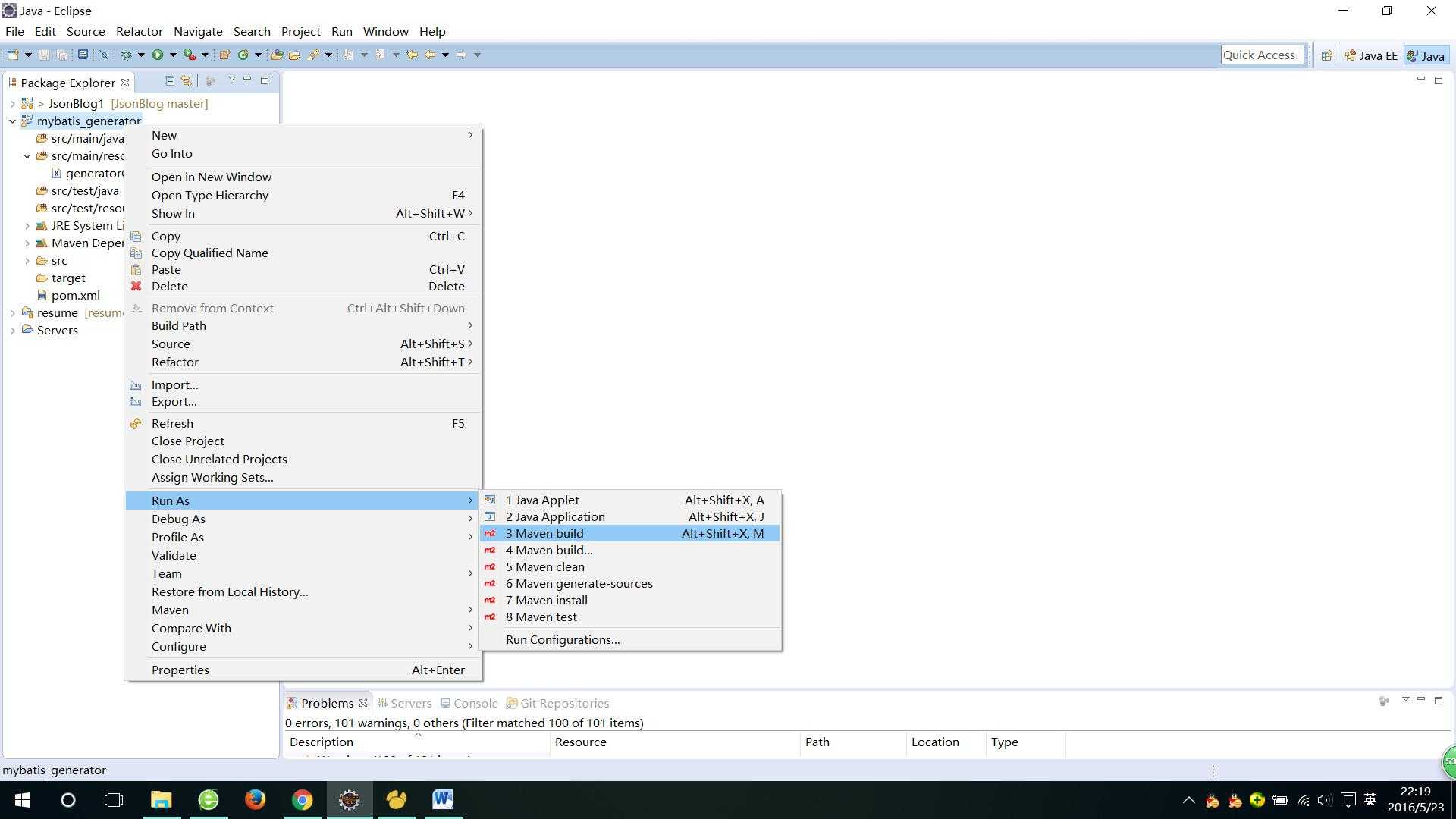Click the Debug bug icon
The image size is (1456, 819).
[126, 55]
